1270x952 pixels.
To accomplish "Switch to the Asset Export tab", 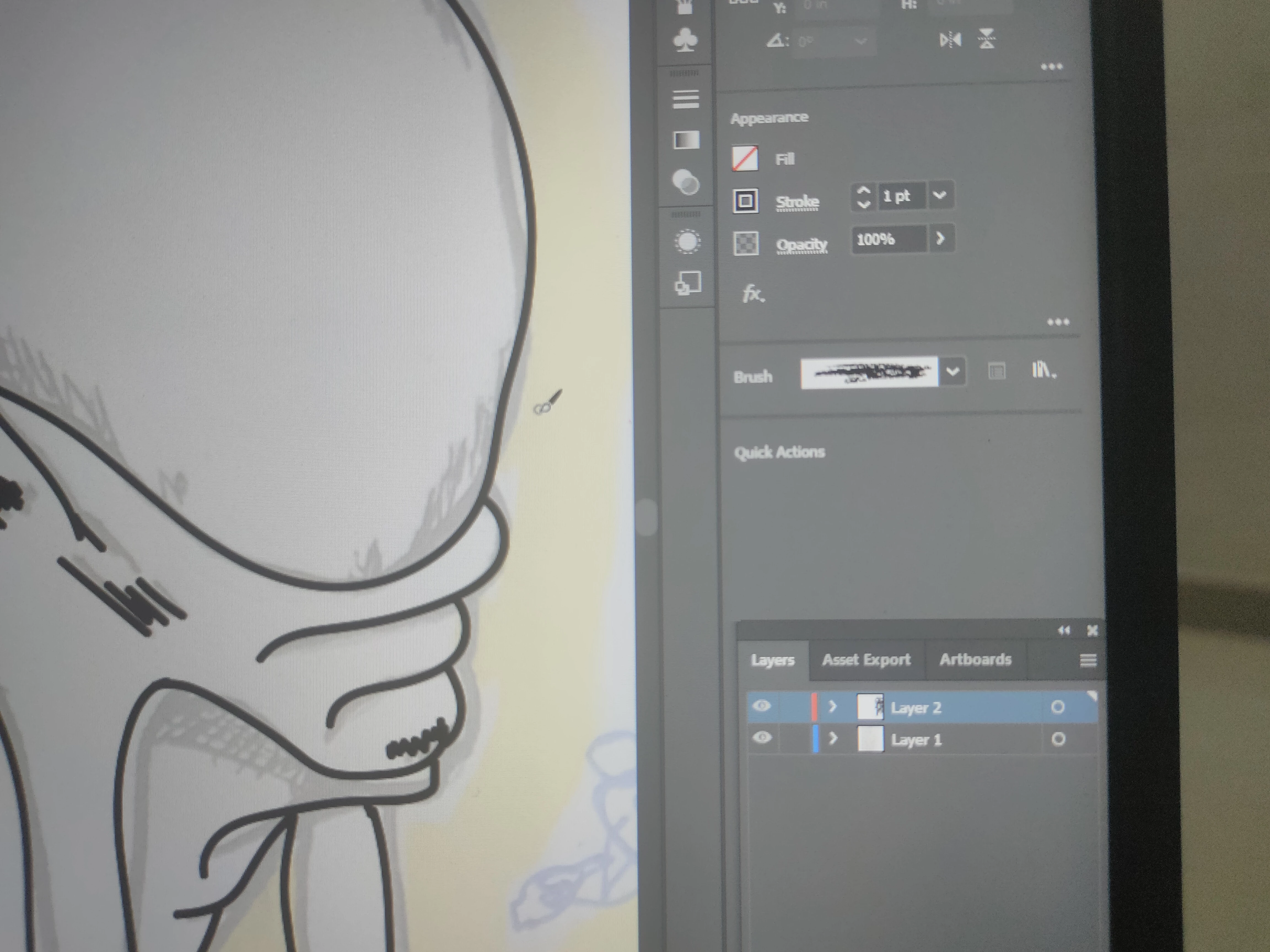I will pos(866,660).
